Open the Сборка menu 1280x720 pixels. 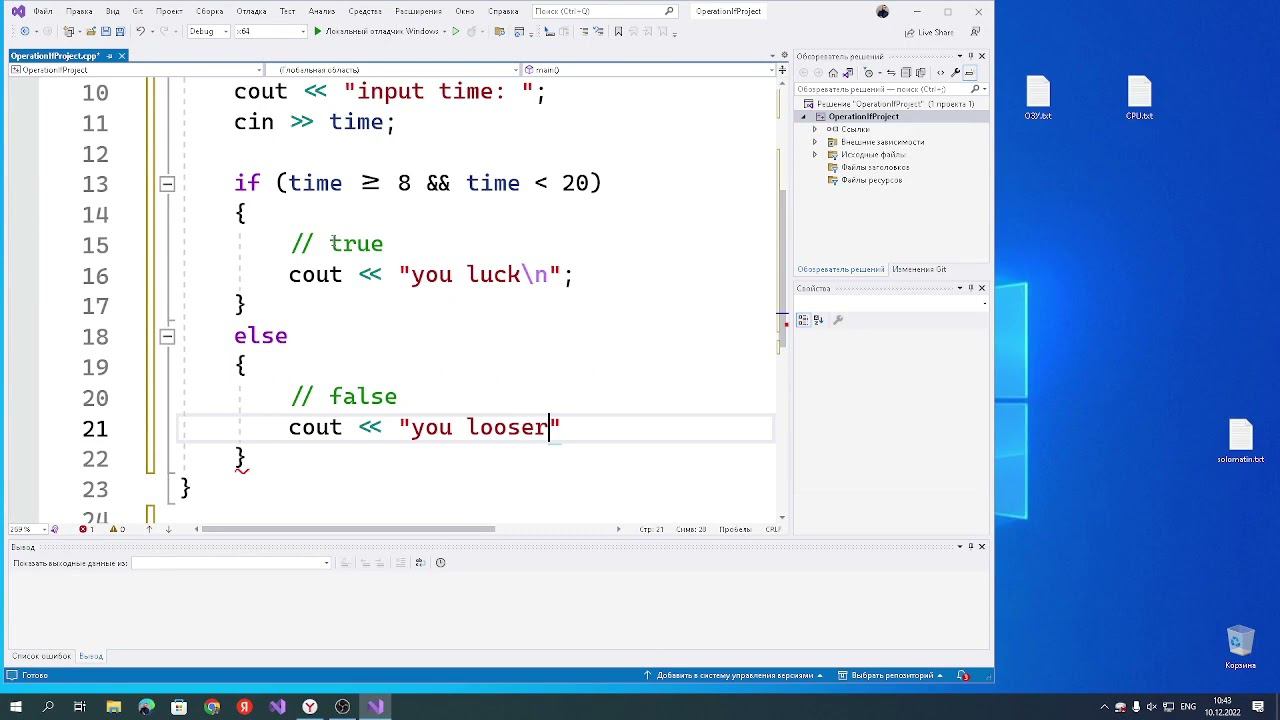(209, 11)
